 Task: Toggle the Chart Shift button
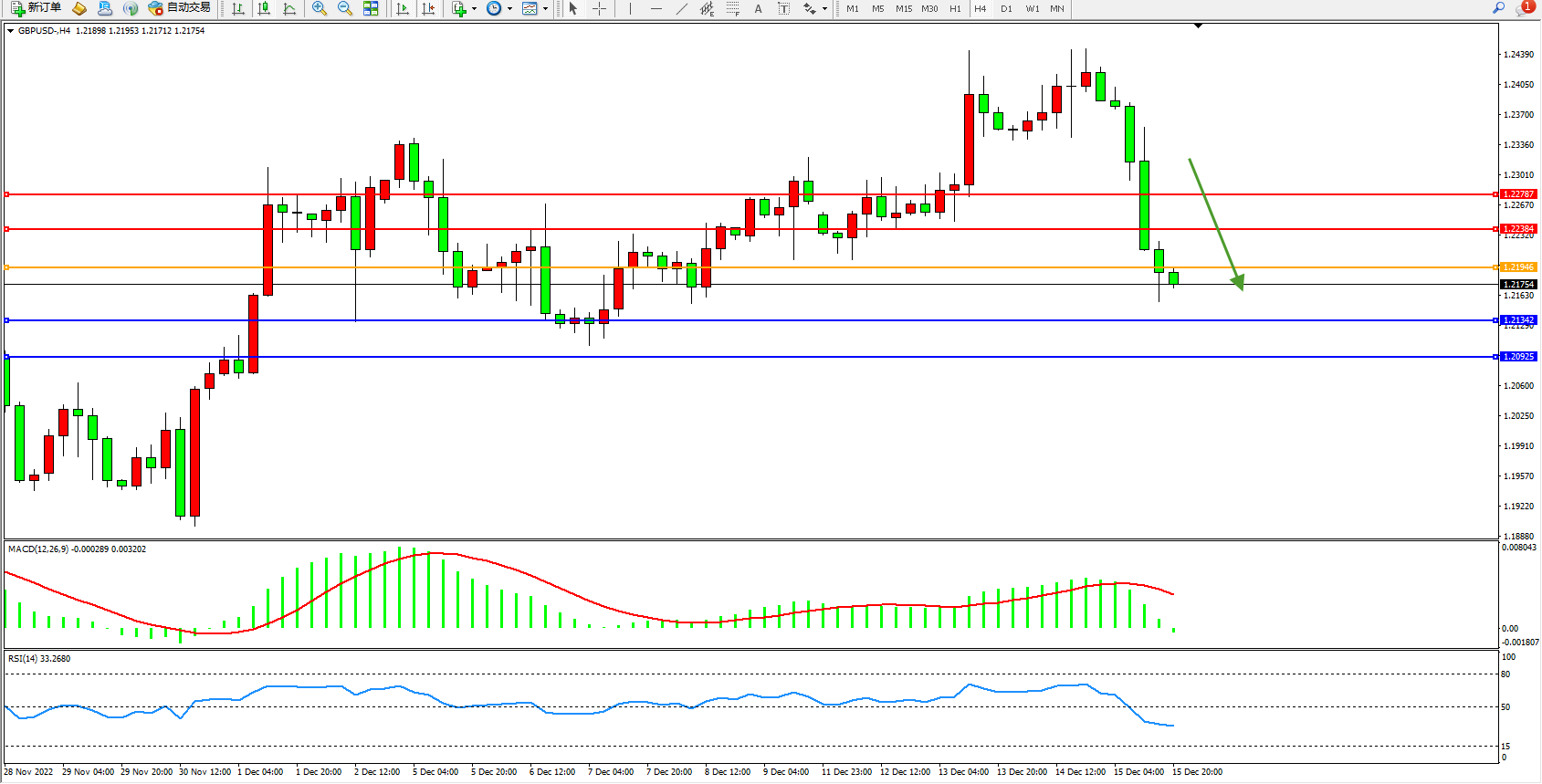427,8
